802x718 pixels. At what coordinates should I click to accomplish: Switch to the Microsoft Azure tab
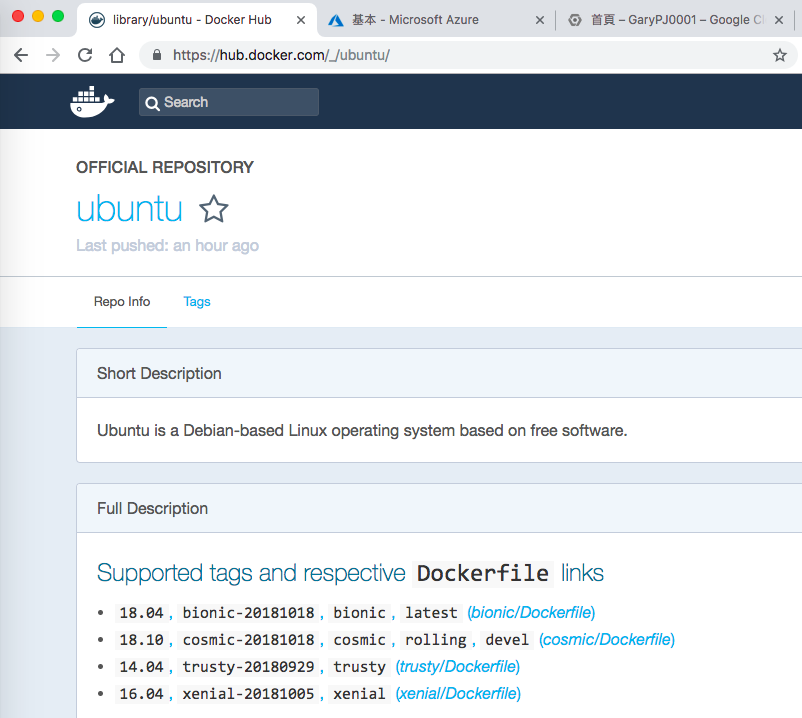coord(435,20)
